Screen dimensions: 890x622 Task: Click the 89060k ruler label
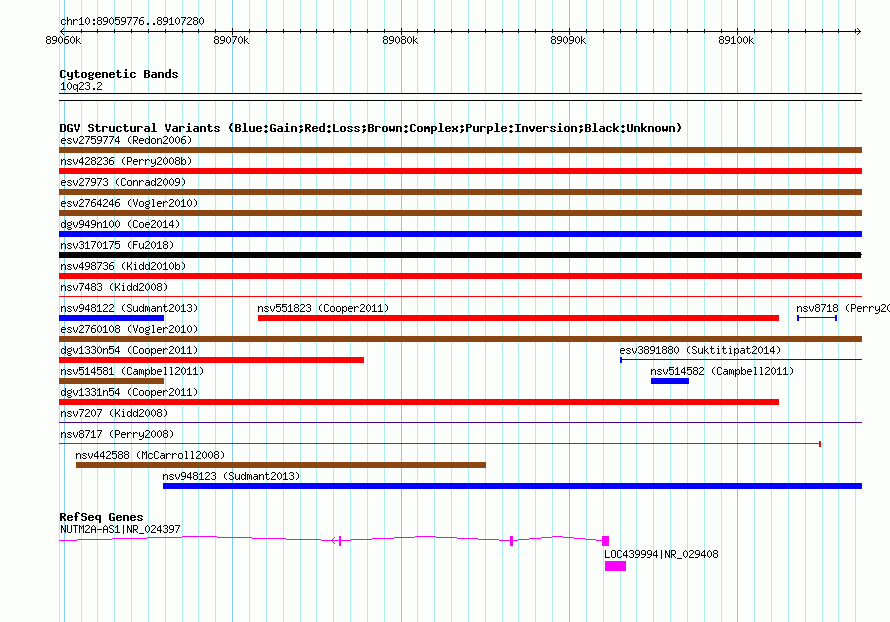pyautogui.click(x=63, y=40)
